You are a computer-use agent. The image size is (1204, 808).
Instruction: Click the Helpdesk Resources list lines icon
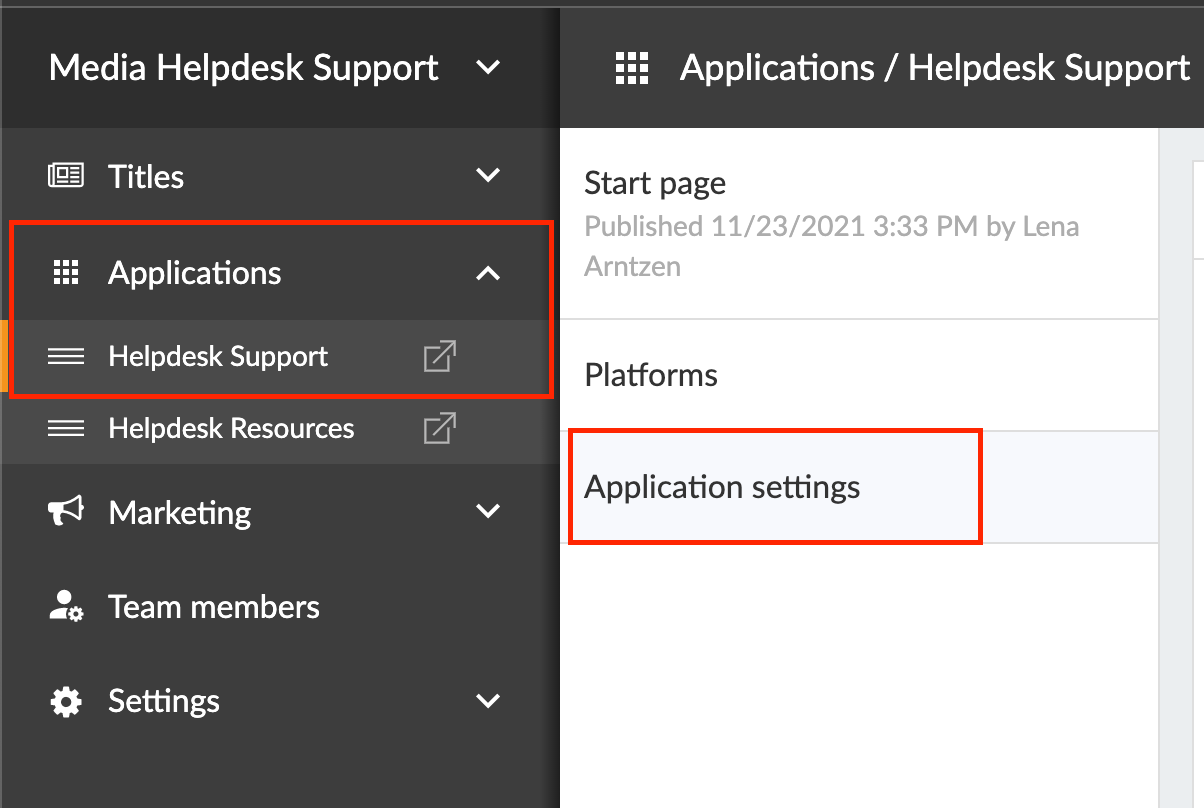coord(66,429)
